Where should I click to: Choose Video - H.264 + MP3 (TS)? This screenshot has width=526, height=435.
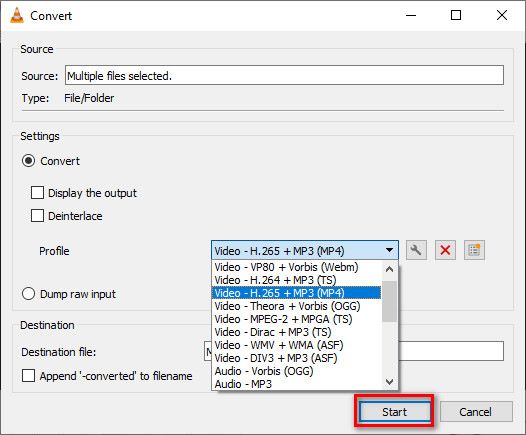tap(297, 280)
